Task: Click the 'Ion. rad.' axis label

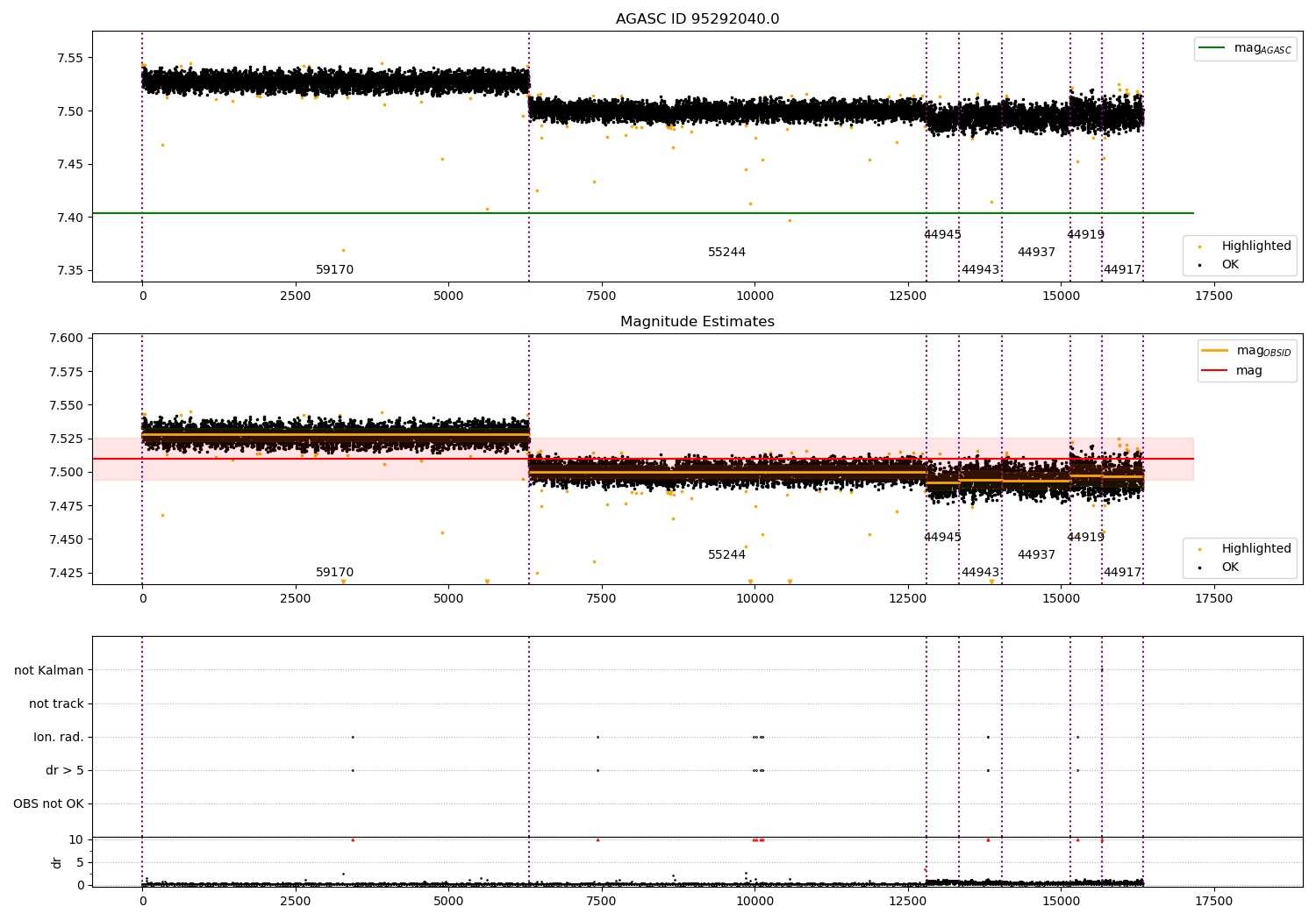Action: click(x=59, y=737)
